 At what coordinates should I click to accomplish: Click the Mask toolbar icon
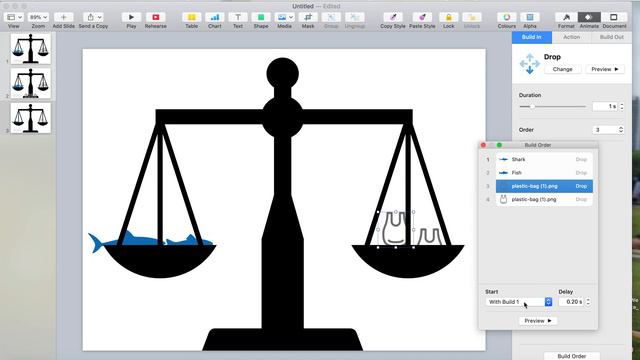(x=308, y=17)
